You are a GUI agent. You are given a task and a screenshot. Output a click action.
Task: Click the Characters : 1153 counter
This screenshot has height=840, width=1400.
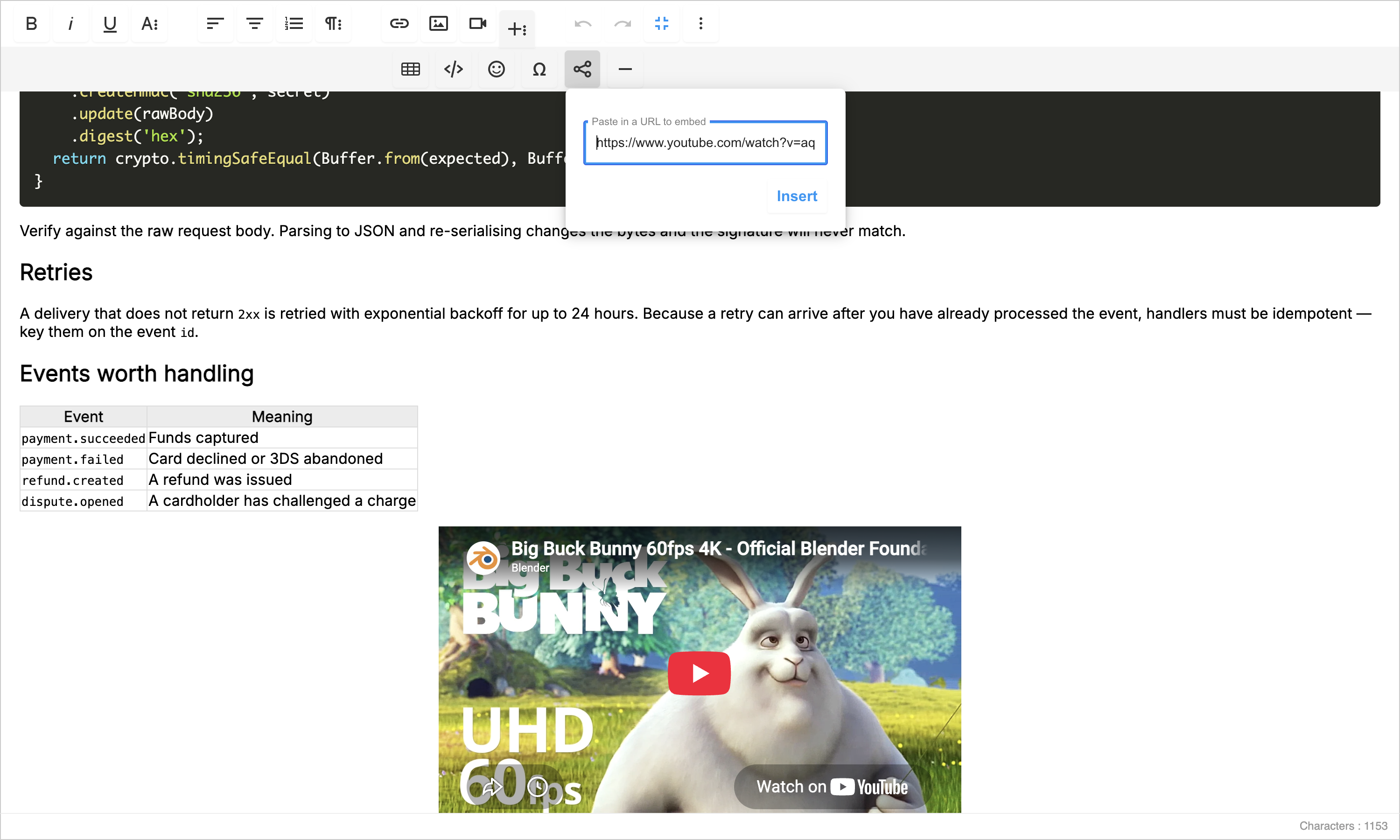(1343, 826)
